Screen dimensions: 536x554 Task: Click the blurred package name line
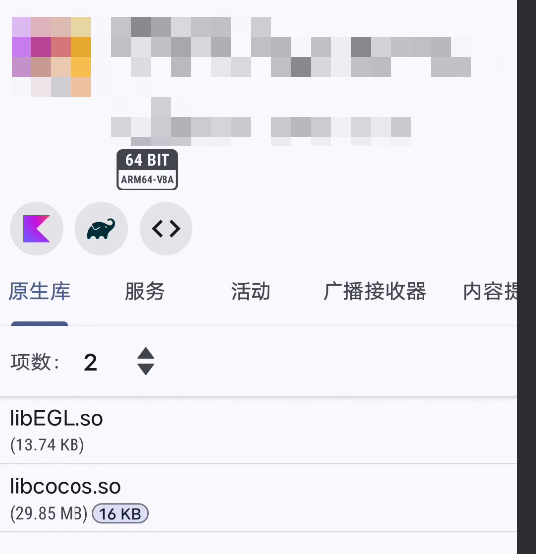261,122
